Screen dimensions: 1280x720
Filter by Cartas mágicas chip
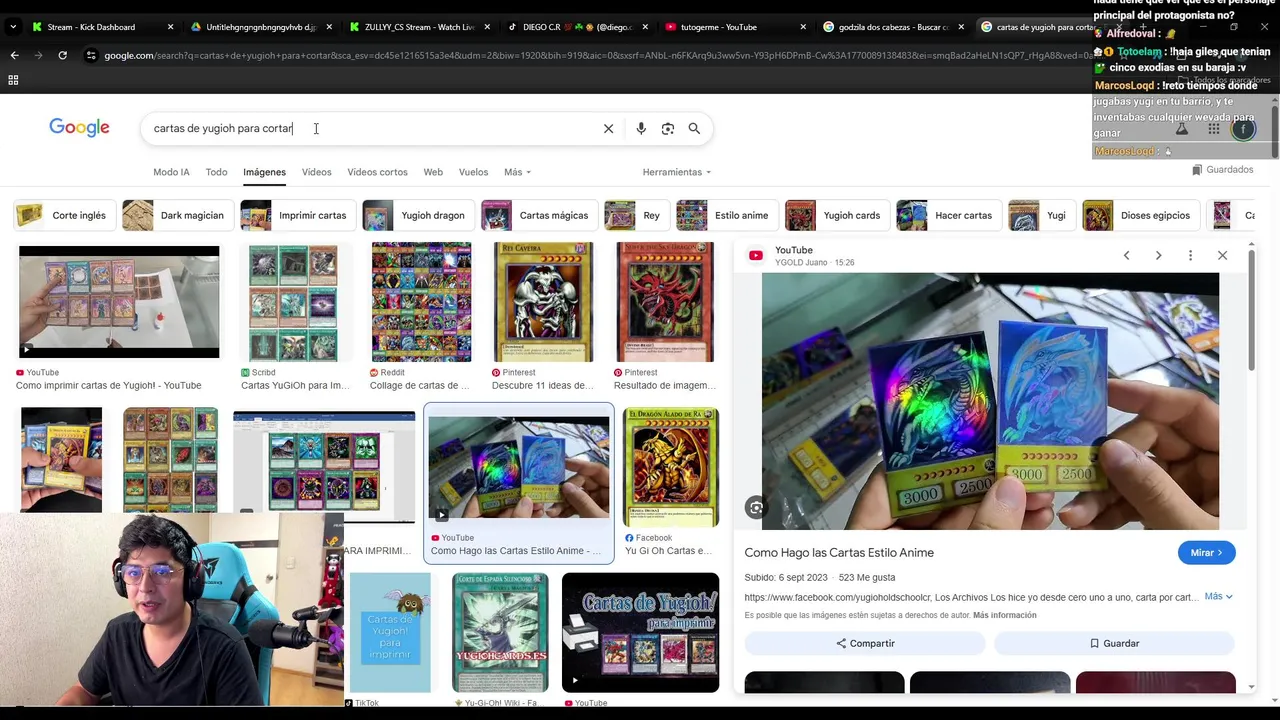click(x=538, y=215)
